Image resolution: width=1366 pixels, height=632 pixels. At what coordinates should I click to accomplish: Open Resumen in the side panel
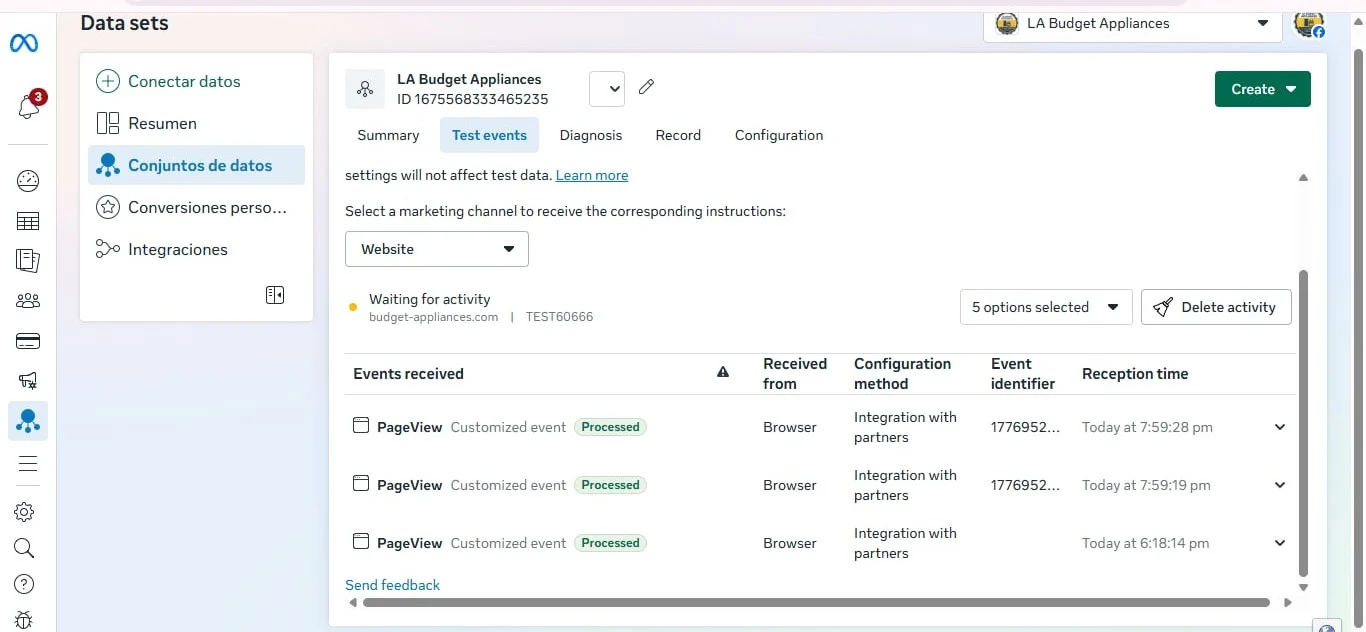point(196,123)
